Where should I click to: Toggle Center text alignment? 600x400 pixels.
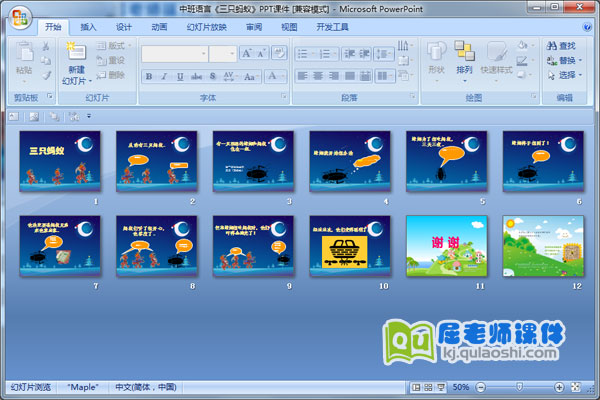click(x=318, y=76)
